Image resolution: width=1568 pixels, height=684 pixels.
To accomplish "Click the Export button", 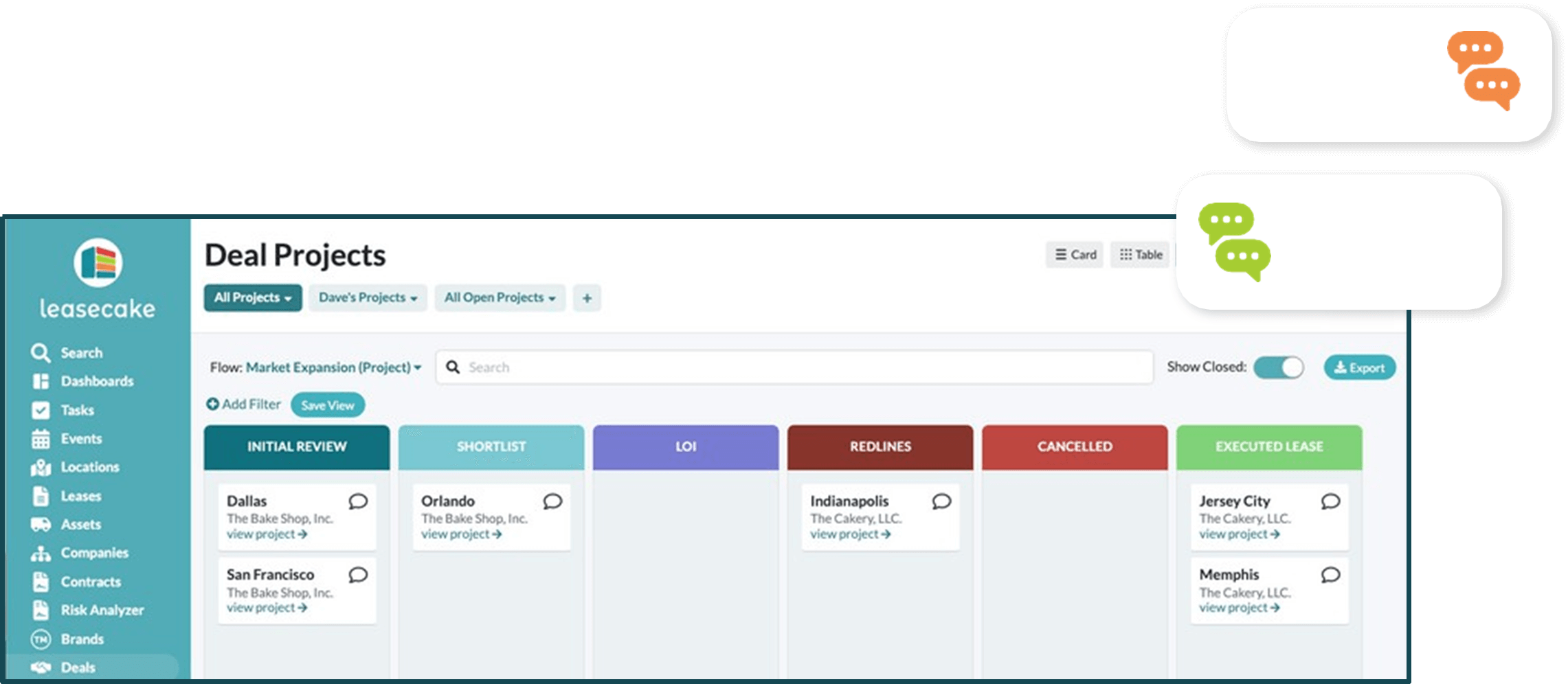I will (x=1359, y=367).
